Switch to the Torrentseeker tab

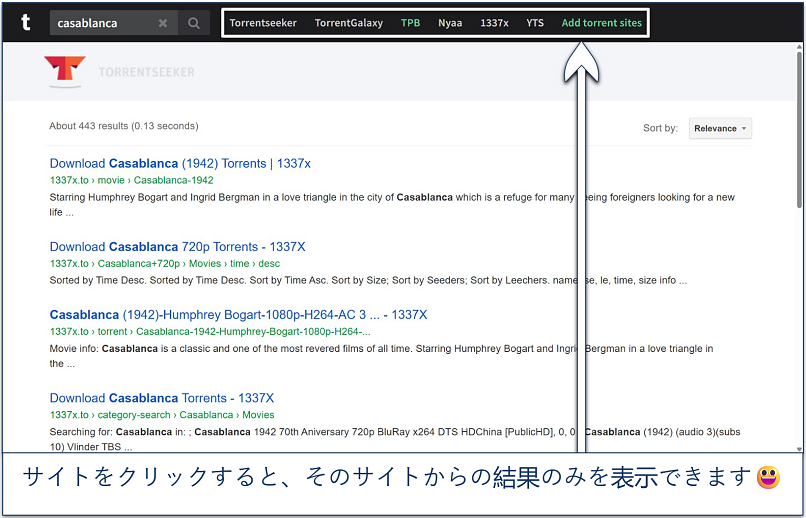[263, 23]
